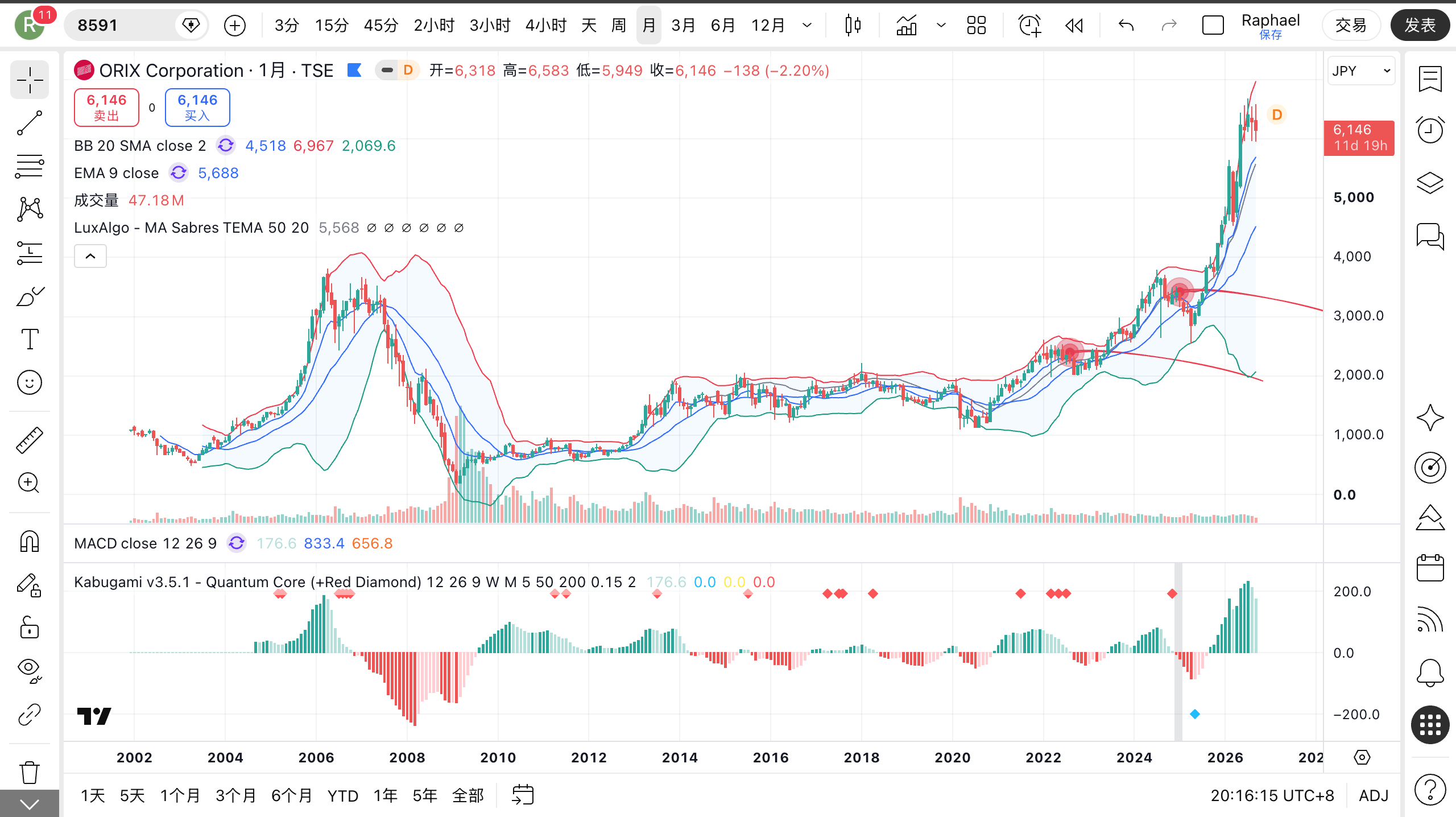Open the help center question mark
The width and height of the screenshot is (1456, 817).
(1430, 790)
